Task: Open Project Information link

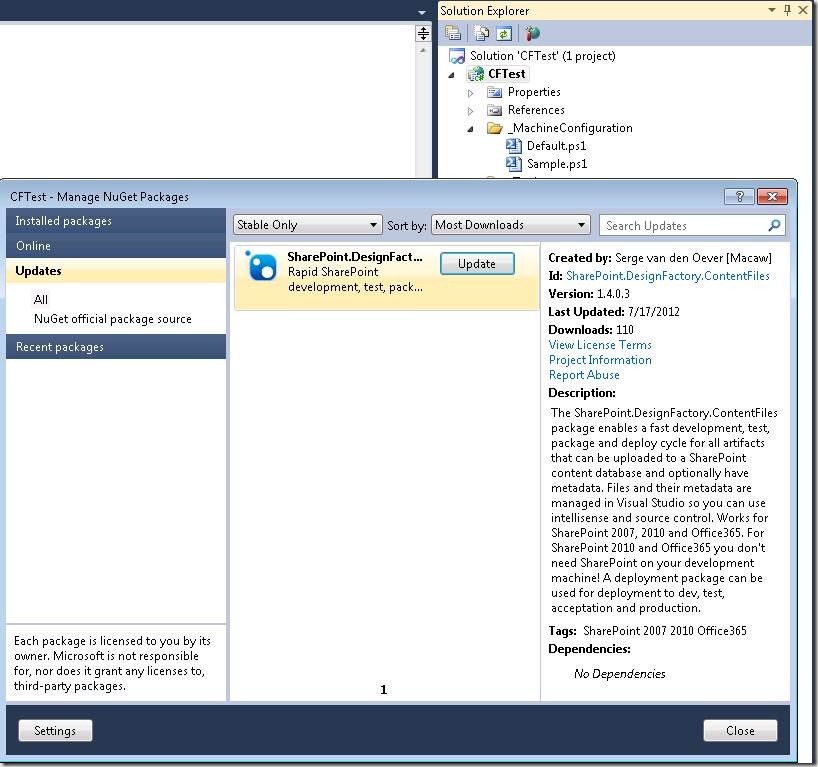Action: pos(600,360)
